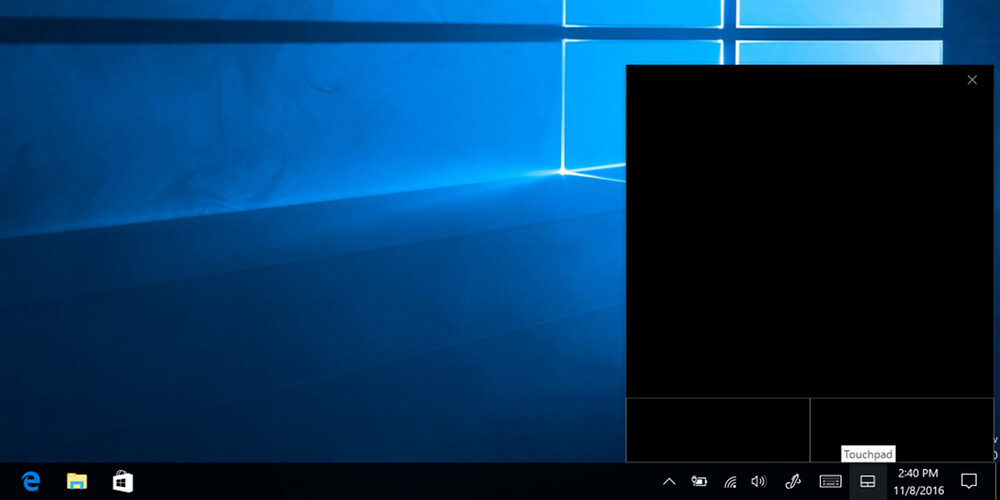Open the Windows Store taskbar icon
1000x500 pixels.
click(122, 481)
